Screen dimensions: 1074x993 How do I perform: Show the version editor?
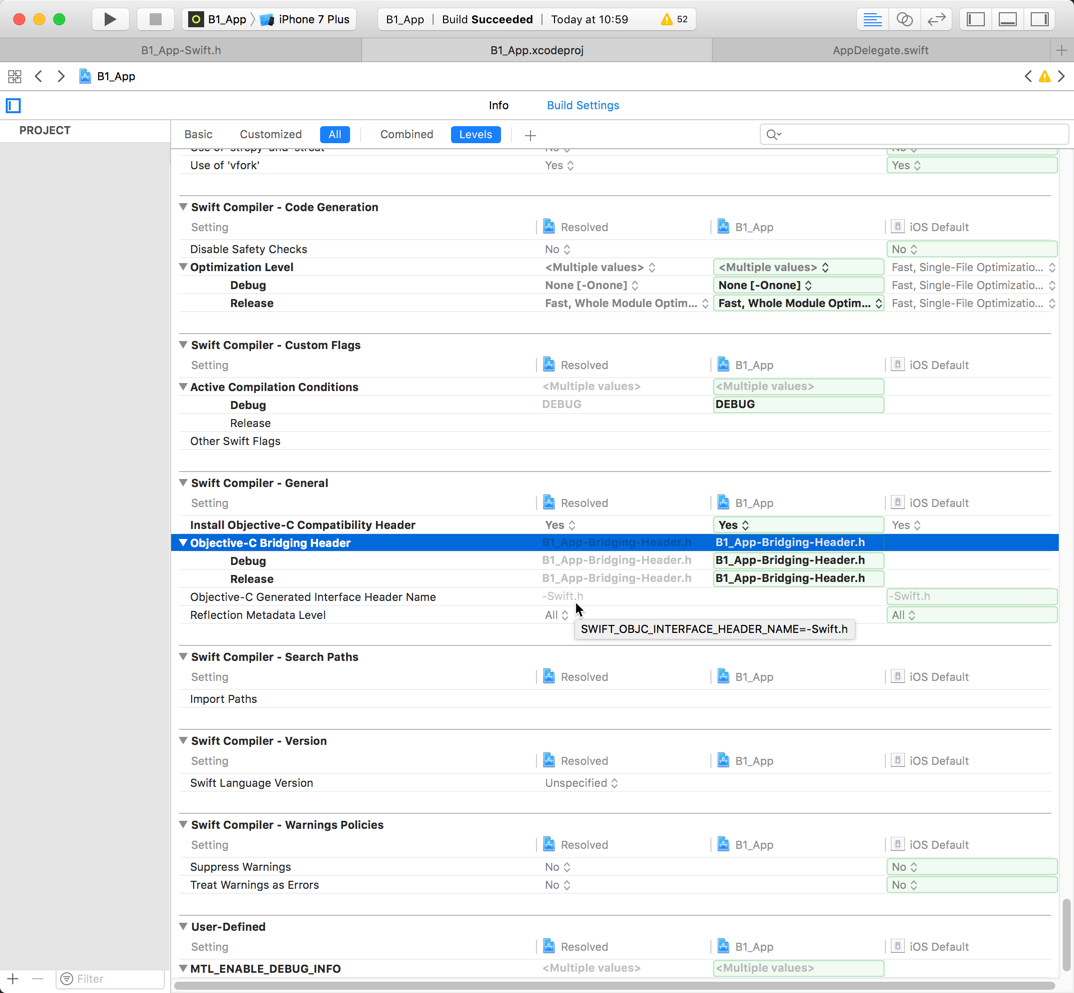[936, 19]
